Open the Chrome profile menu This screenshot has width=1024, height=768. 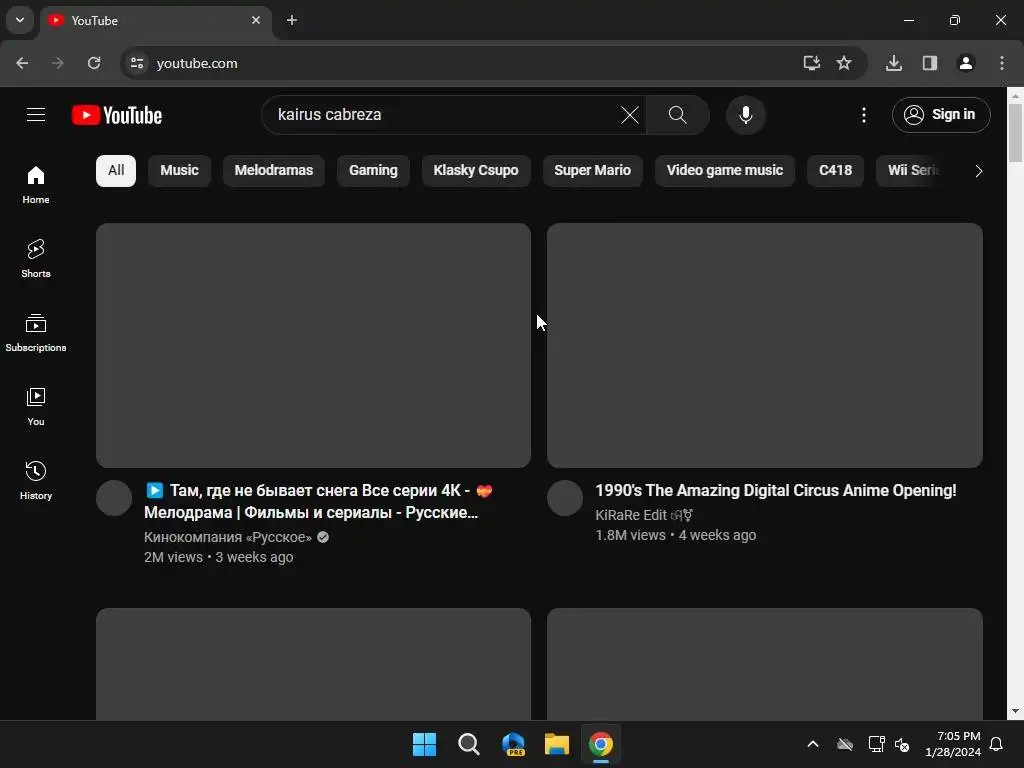(966, 63)
